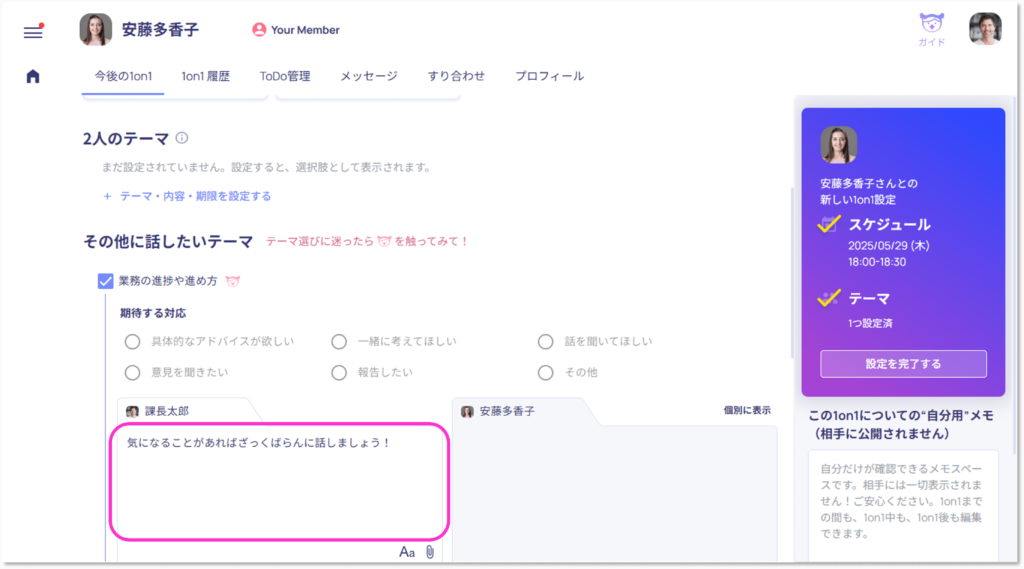Image resolution: width=1024 pixels, height=569 pixels.
Task: Open text formatting Aa icon
Action: coord(407,552)
